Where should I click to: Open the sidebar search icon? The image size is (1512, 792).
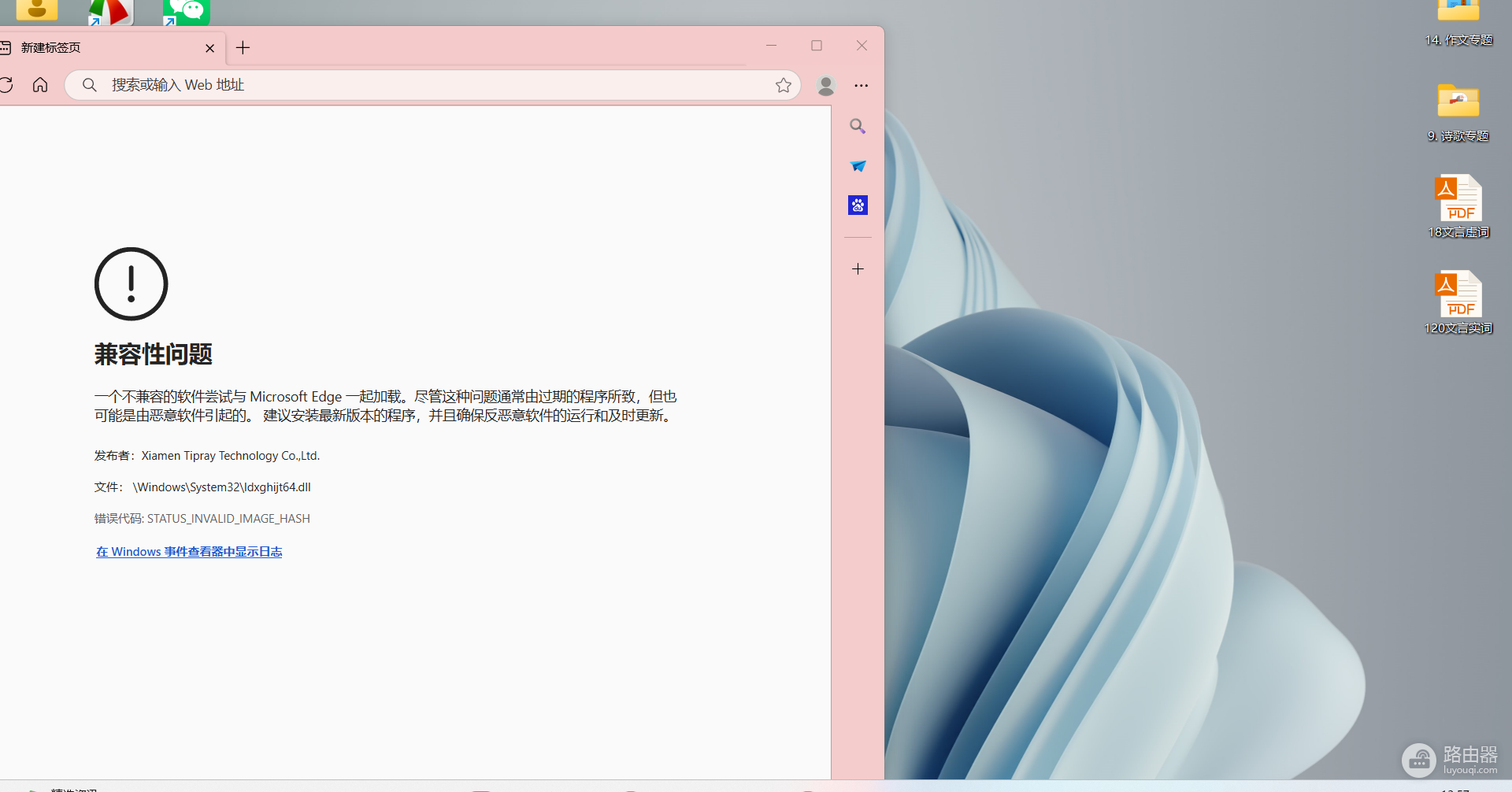(x=858, y=126)
